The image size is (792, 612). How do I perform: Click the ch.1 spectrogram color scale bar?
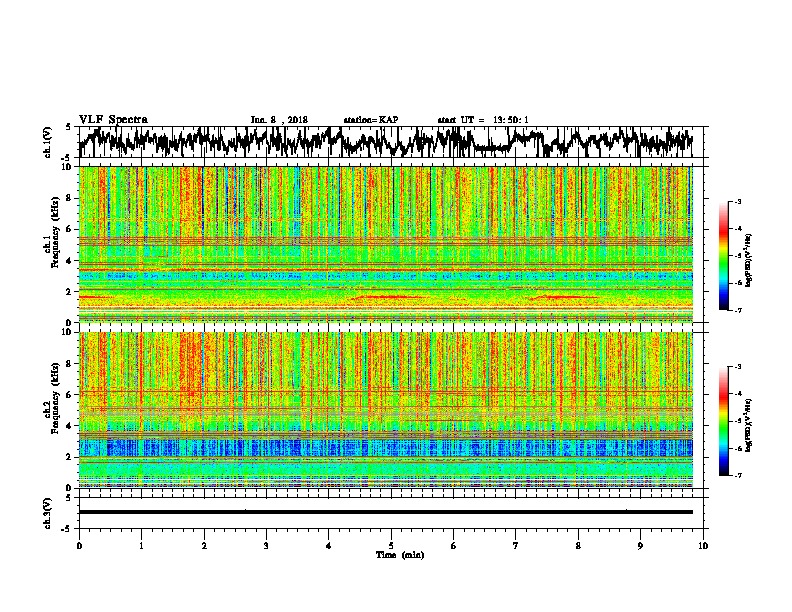click(723, 256)
